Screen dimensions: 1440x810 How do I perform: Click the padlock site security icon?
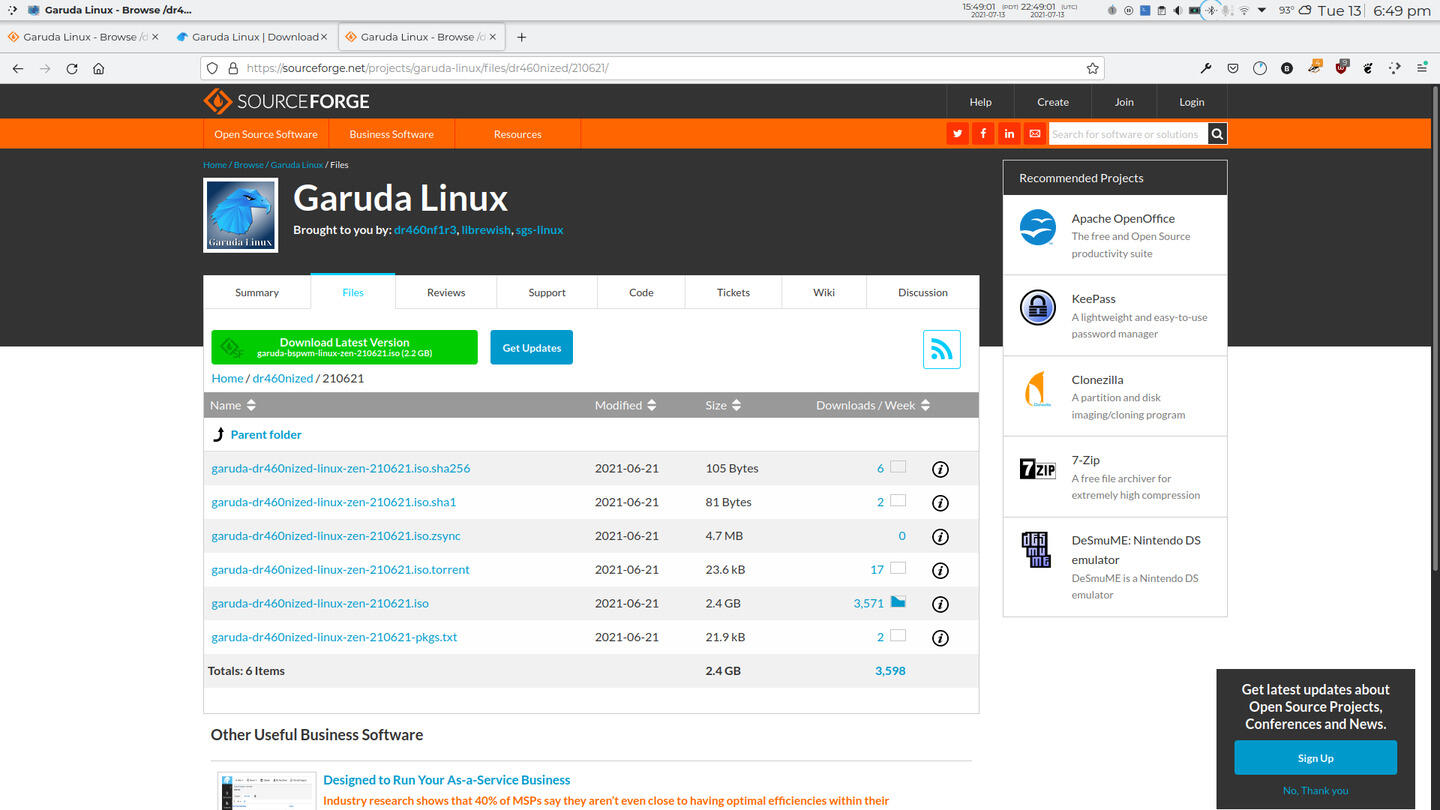(233, 69)
